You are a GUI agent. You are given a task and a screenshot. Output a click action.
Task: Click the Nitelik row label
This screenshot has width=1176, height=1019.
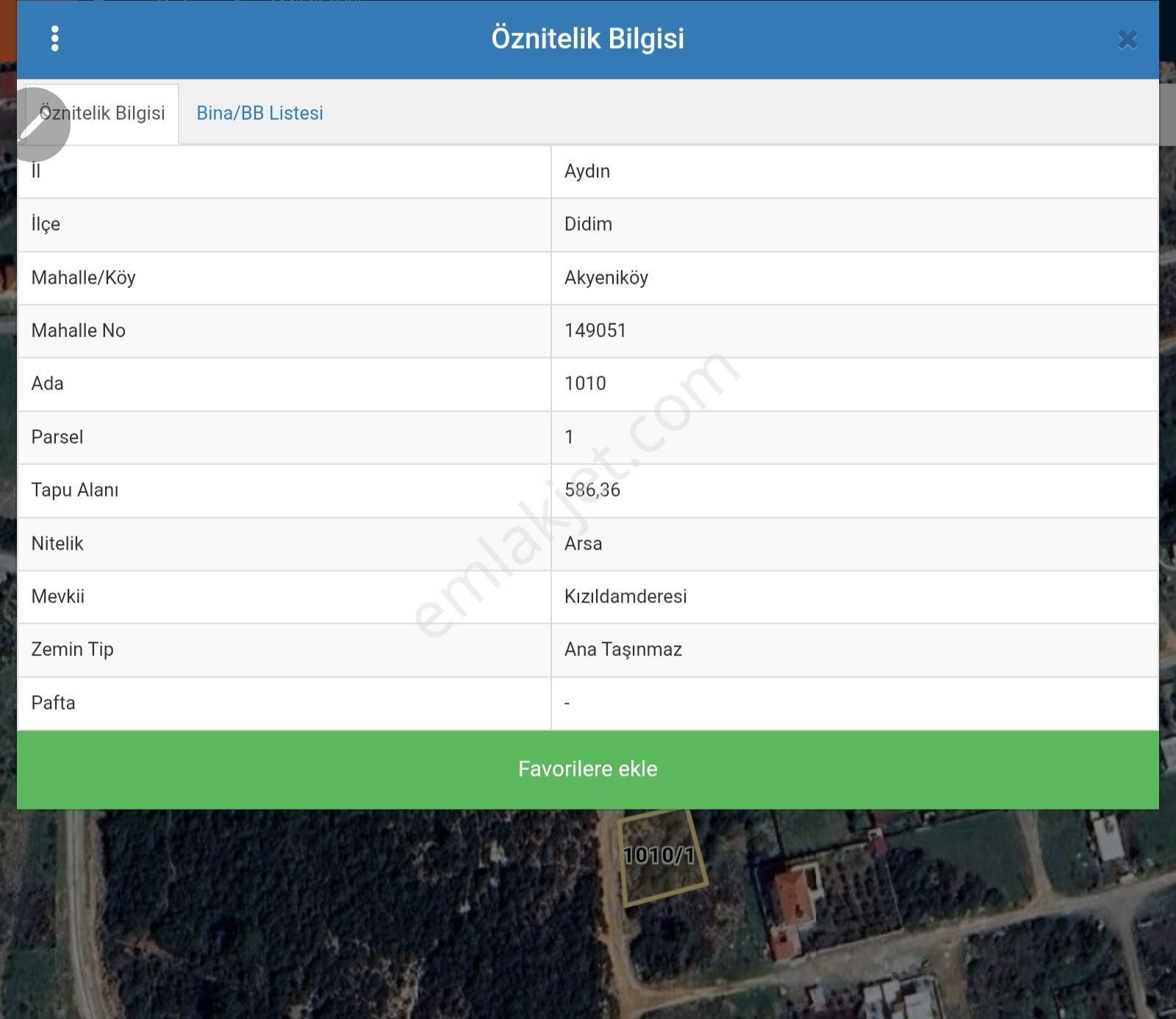[57, 544]
